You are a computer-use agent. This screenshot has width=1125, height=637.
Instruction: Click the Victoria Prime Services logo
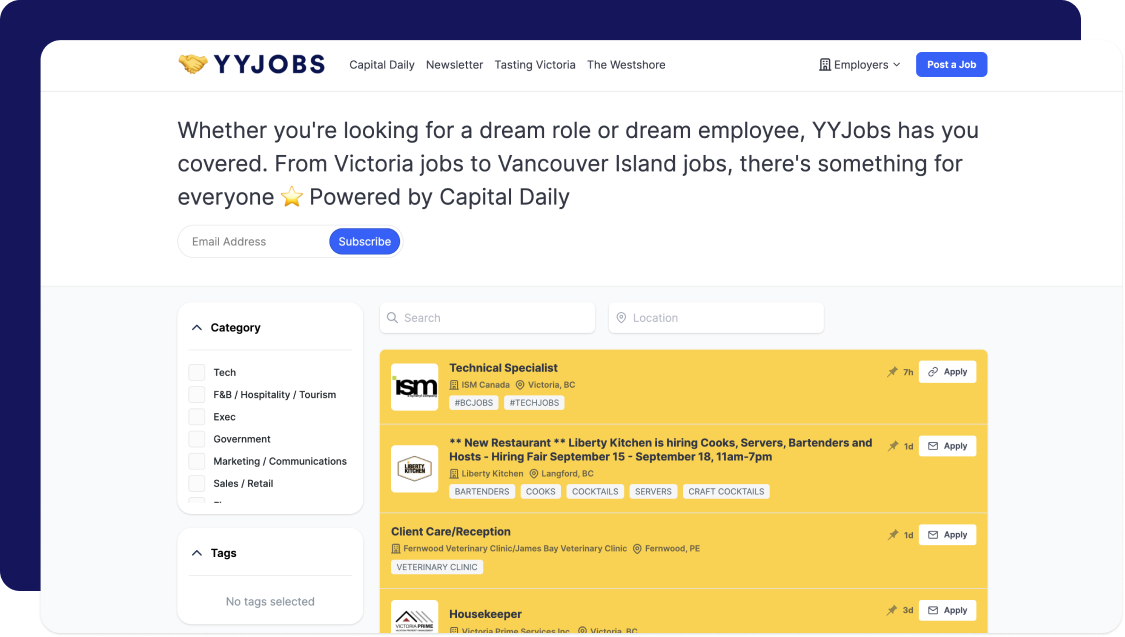414,617
